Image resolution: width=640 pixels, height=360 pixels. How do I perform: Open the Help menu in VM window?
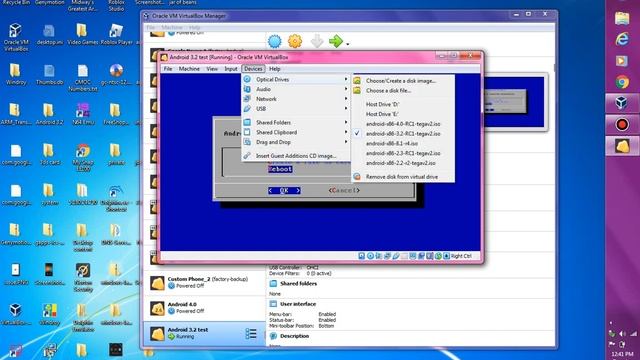point(275,69)
